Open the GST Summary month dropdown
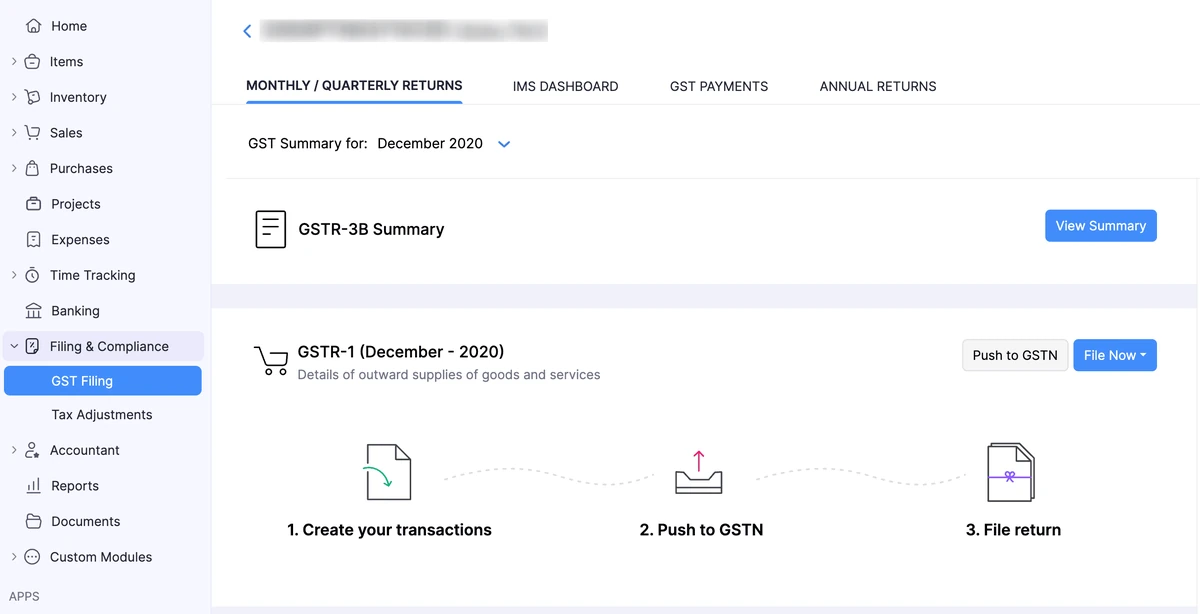 tap(504, 144)
